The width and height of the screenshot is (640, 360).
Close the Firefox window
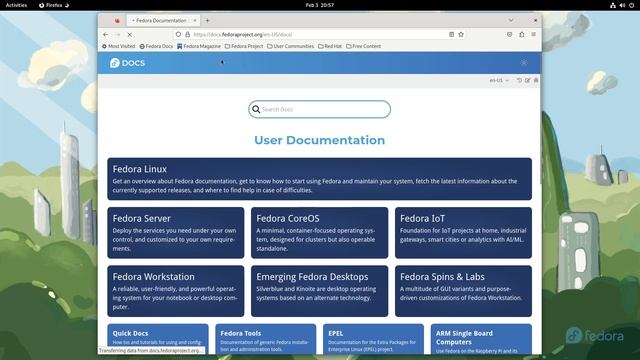pos(535,20)
